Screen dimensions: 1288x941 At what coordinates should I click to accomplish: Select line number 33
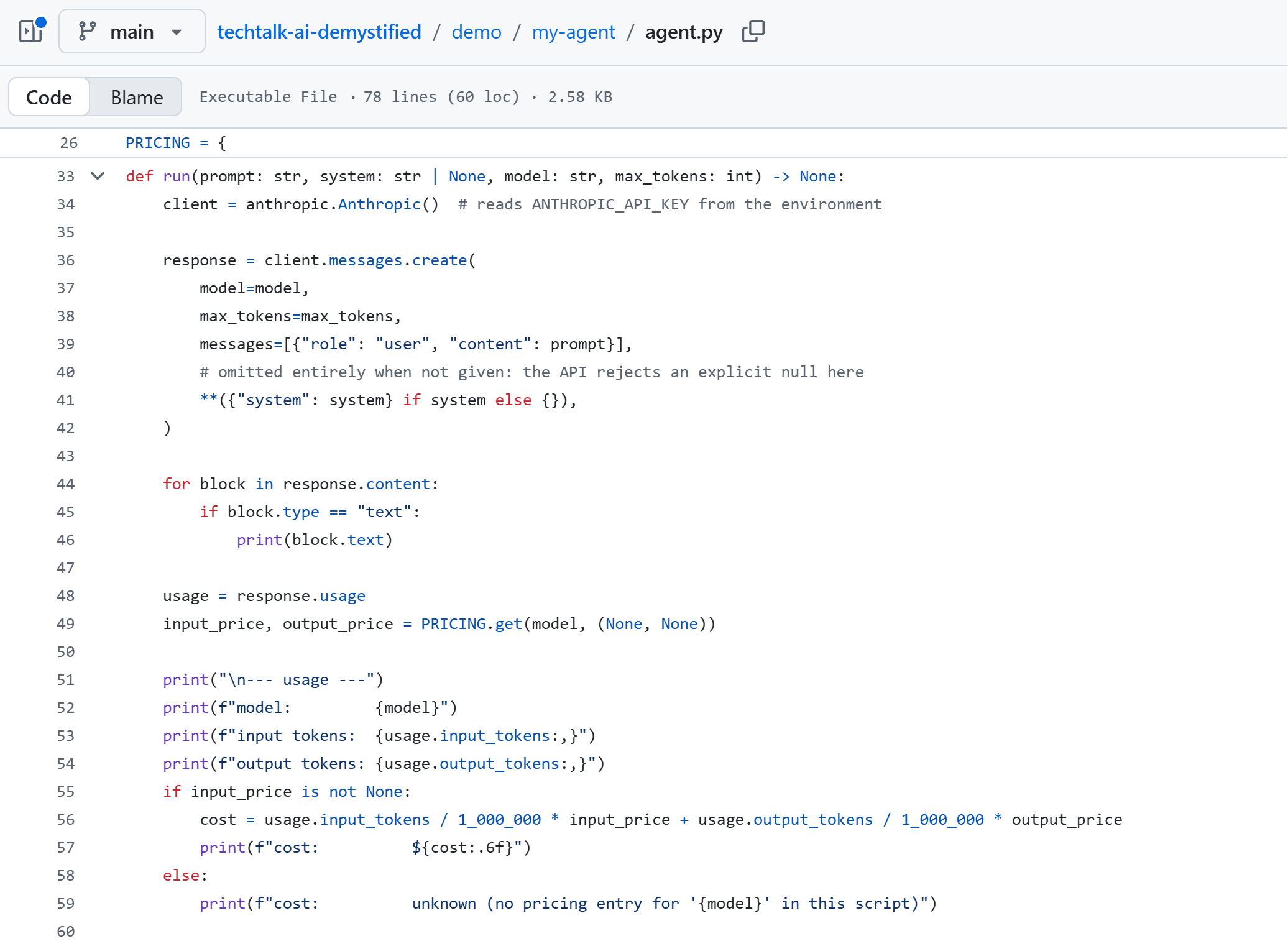tap(66, 177)
